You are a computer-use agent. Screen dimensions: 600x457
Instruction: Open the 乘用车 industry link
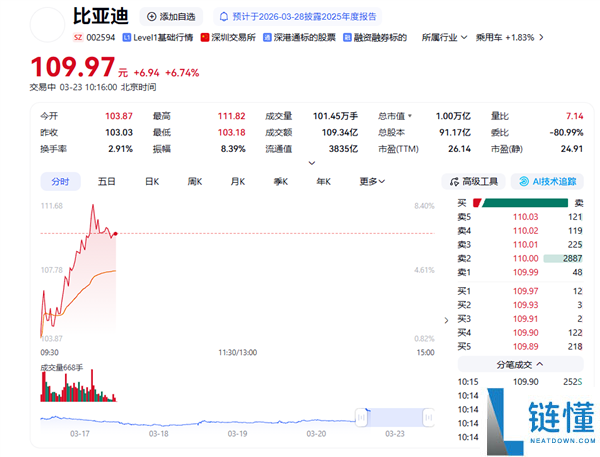click(489, 38)
